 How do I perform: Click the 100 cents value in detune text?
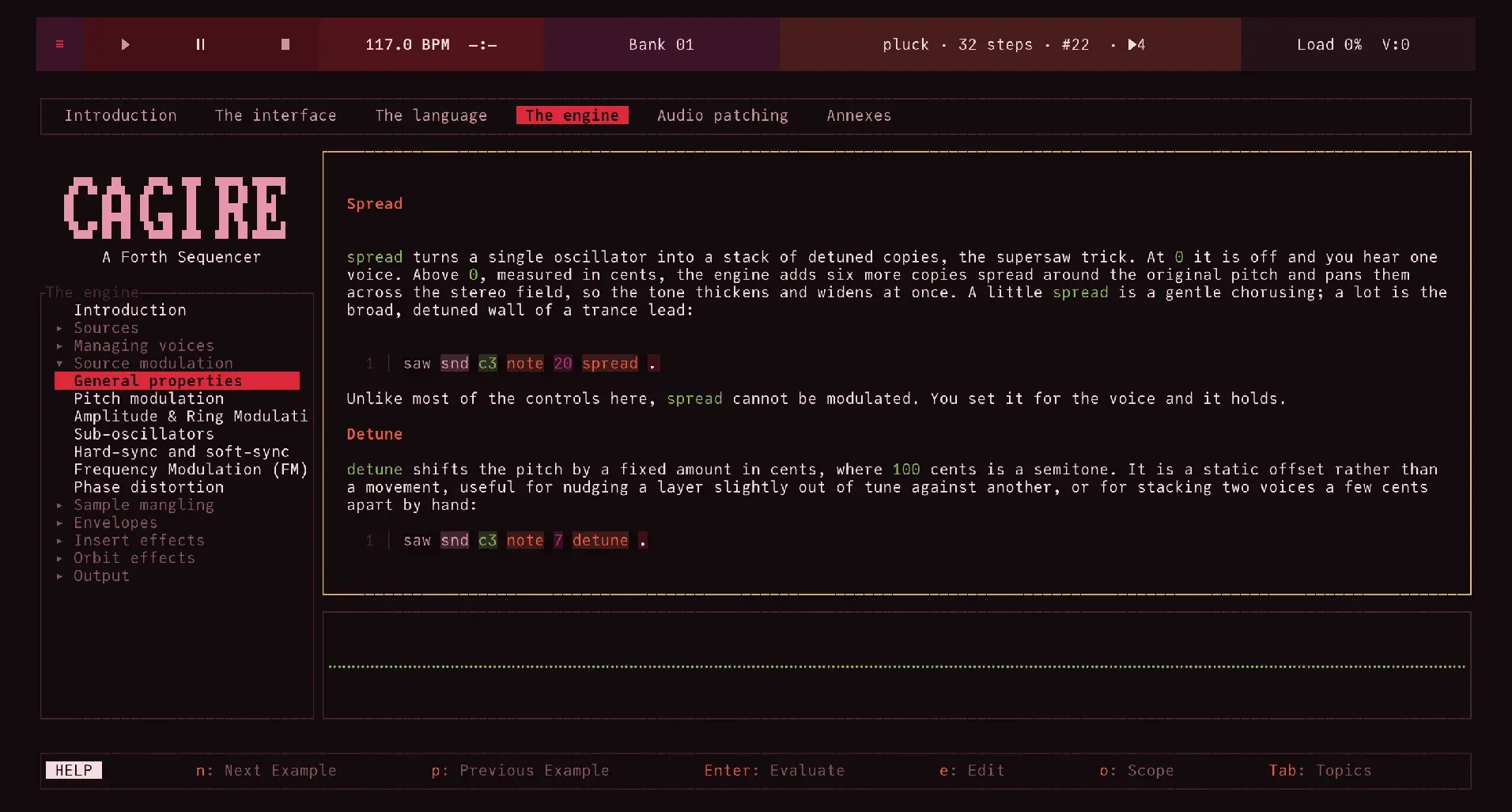pyautogui.click(x=906, y=469)
